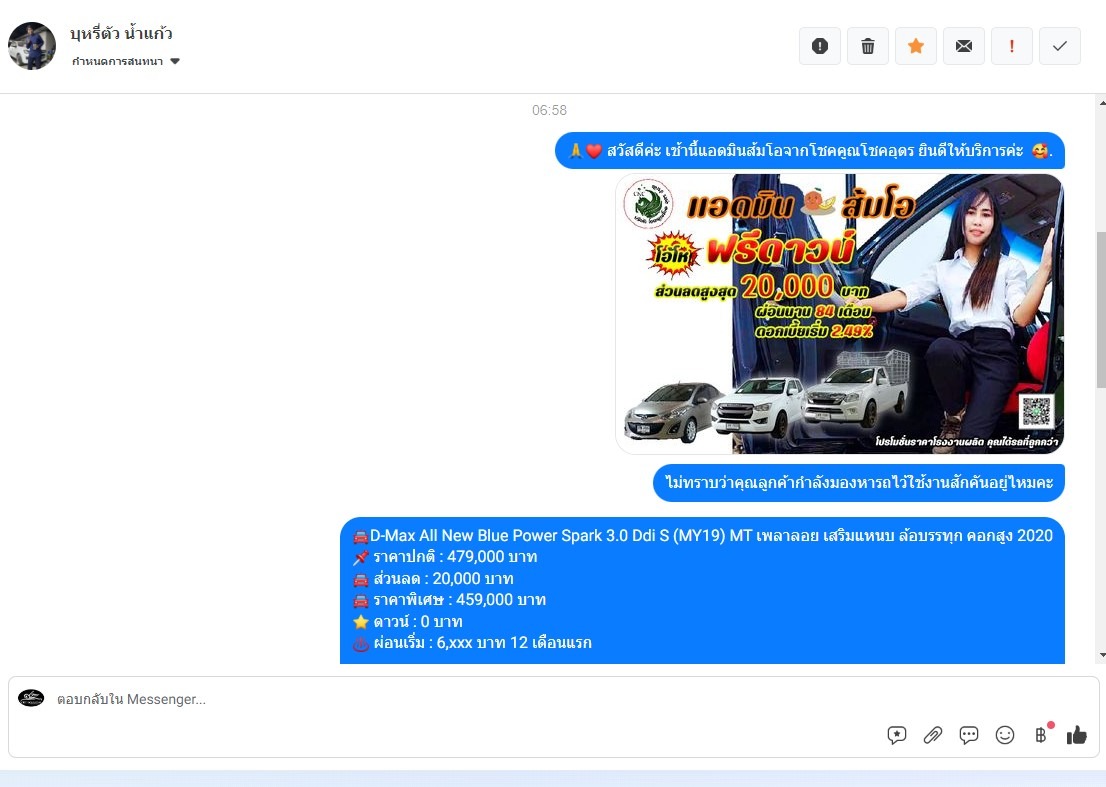1106x787 pixels.
Task: Click the ส่วนลด : 20,000 บาท line
Action: [x=433, y=579]
